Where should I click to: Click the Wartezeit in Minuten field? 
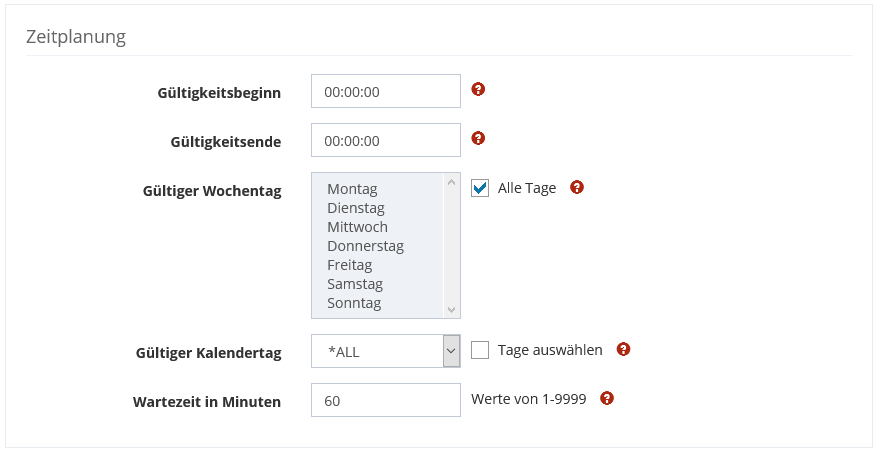click(385, 400)
